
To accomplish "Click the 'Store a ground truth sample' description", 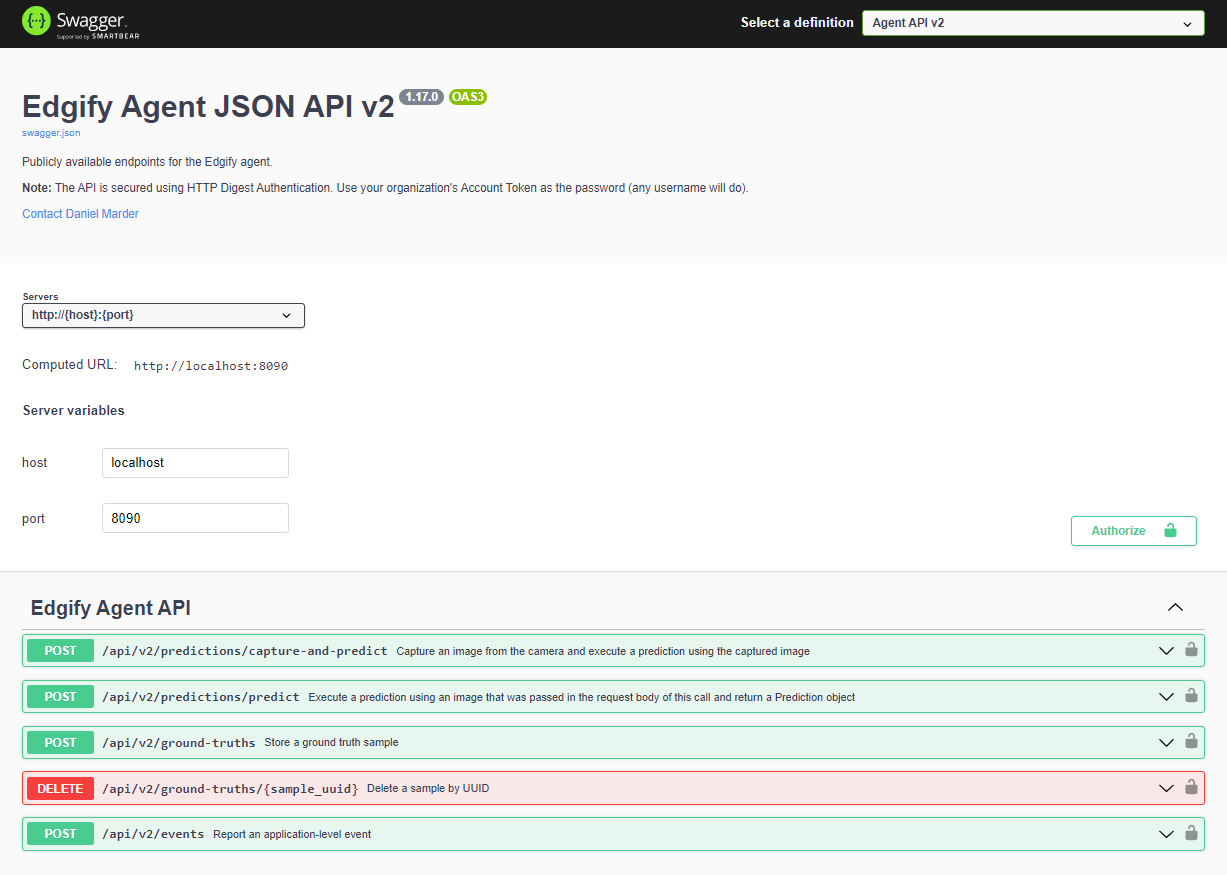I will [331, 743].
